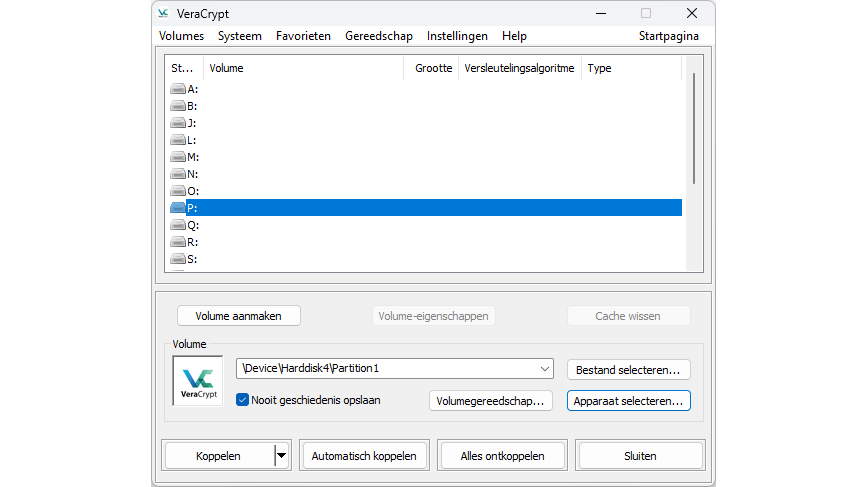Click Volume aanmaken button
This screenshot has width=866, height=487.
(239, 316)
